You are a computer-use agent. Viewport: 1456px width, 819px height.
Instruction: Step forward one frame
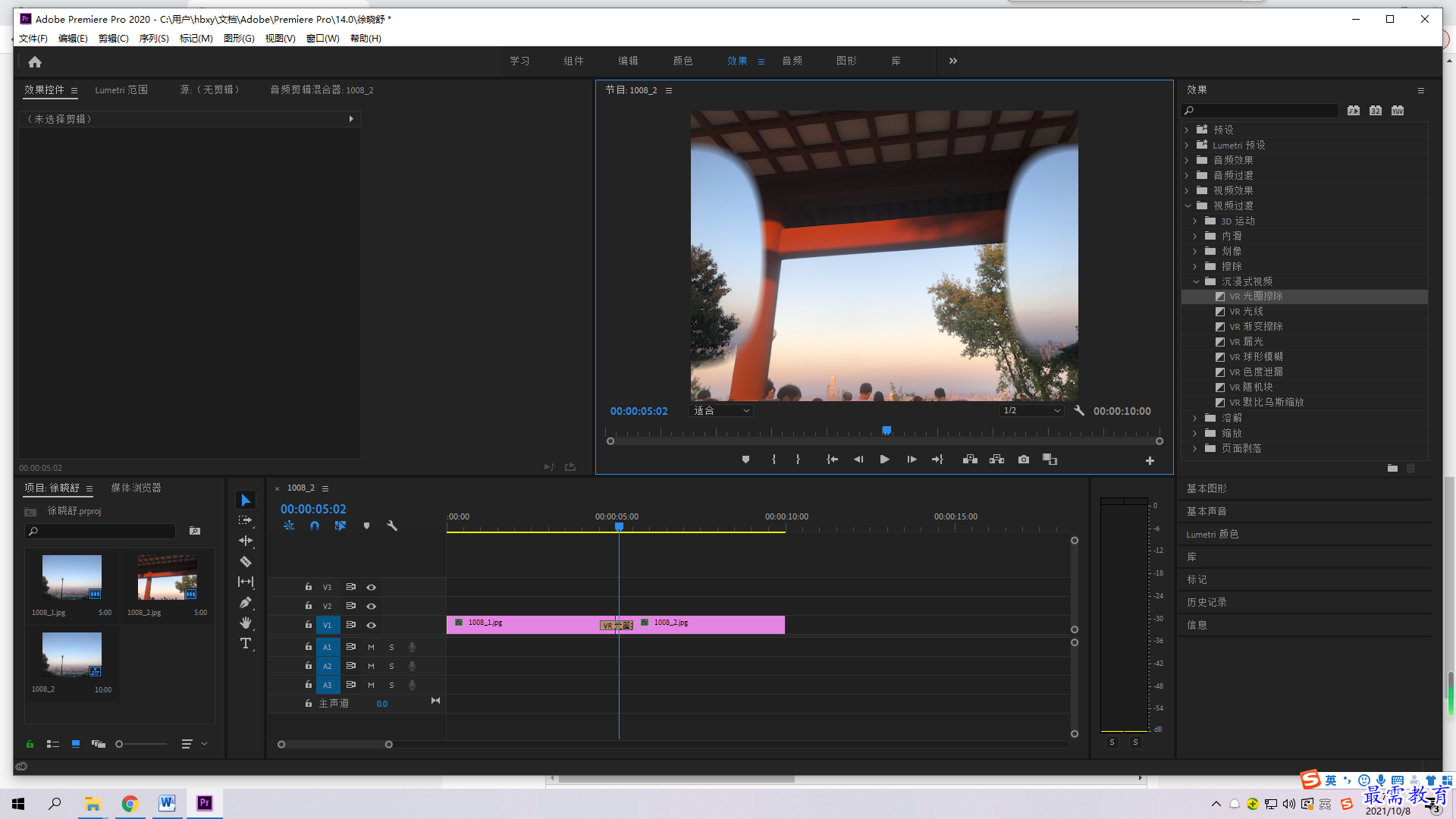(x=912, y=460)
